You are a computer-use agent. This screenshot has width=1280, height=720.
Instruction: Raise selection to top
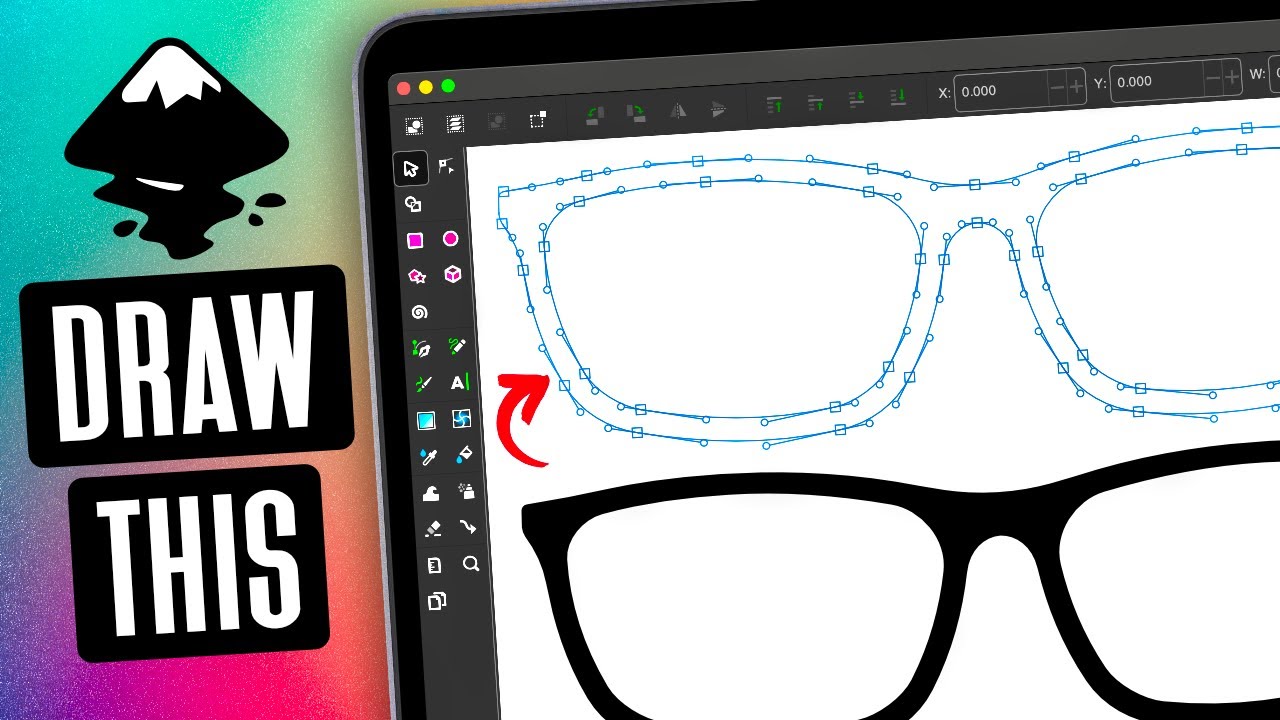click(774, 105)
